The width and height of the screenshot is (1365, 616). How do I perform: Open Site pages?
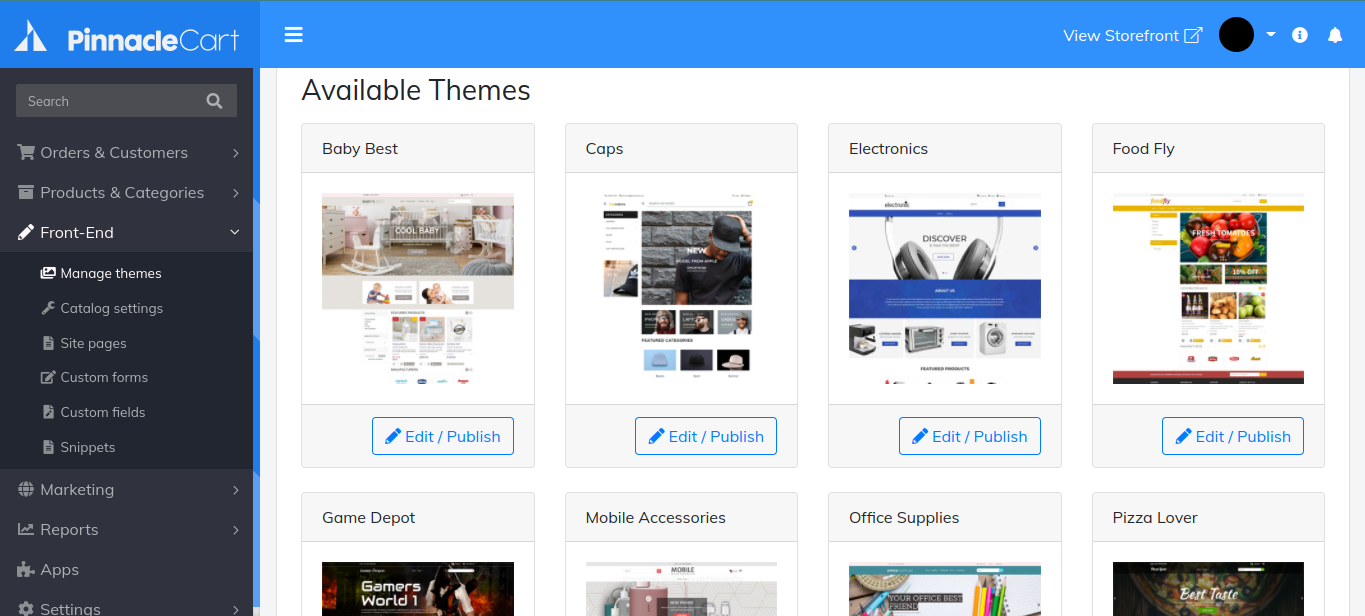click(93, 343)
